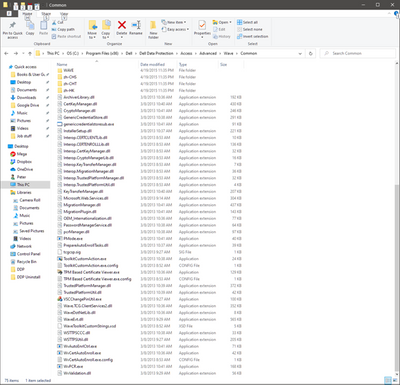This screenshot has width=400, height=385.
Task: Switch to the Home ribbon tab
Action: [27, 14]
